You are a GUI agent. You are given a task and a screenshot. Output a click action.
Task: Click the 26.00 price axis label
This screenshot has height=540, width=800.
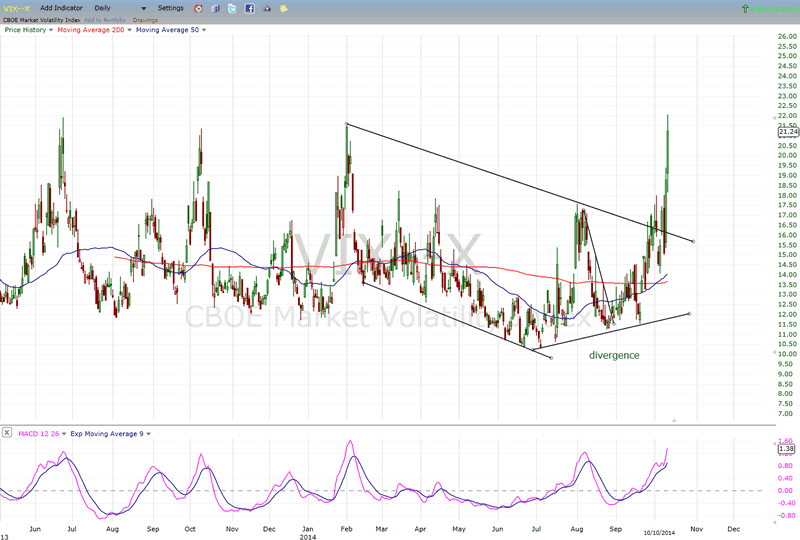[x=787, y=36]
